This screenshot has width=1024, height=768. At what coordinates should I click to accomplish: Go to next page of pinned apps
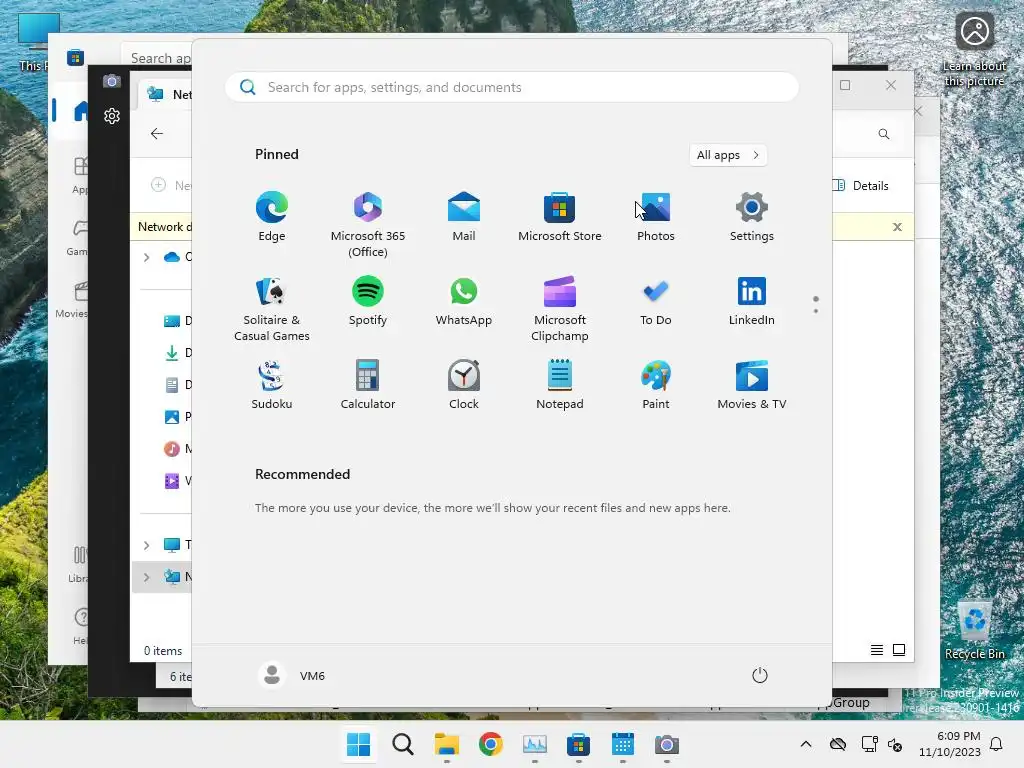pyautogui.click(x=816, y=311)
